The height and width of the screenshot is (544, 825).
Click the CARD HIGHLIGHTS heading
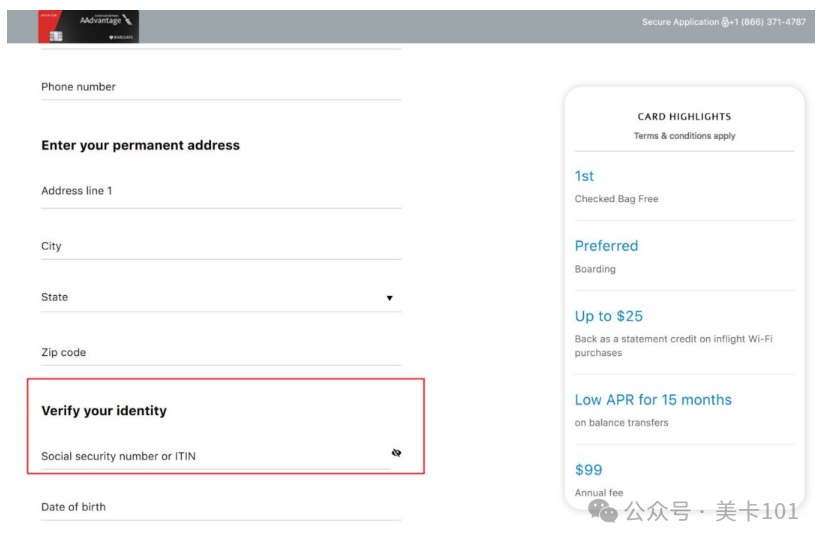[685, 117]
